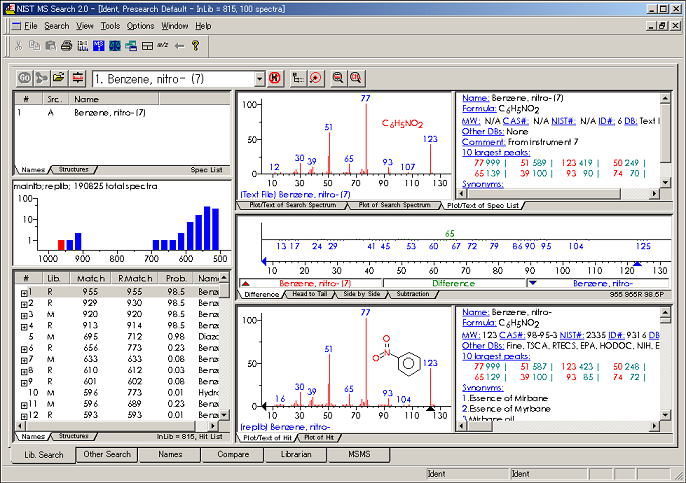Select the Side by Side comparison tab
Image resolution: width=686 pixels, height=483 pixels.
(361, 294)
